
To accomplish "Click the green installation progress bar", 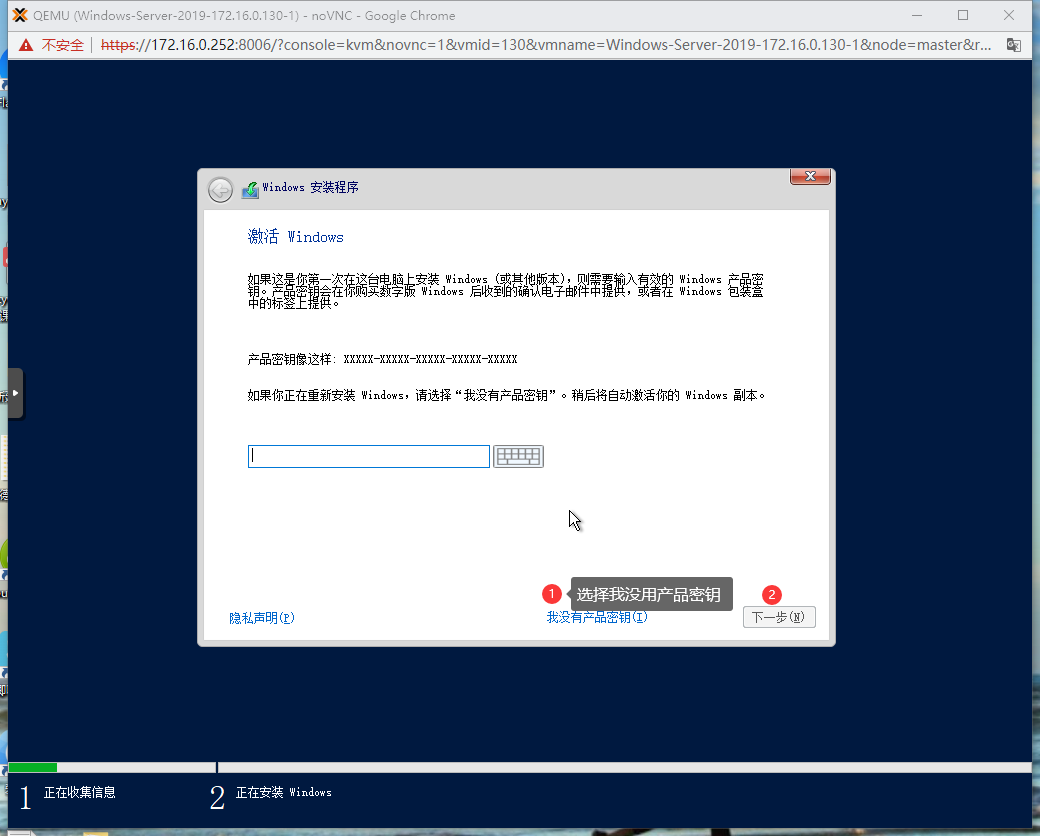I will 32,768.
